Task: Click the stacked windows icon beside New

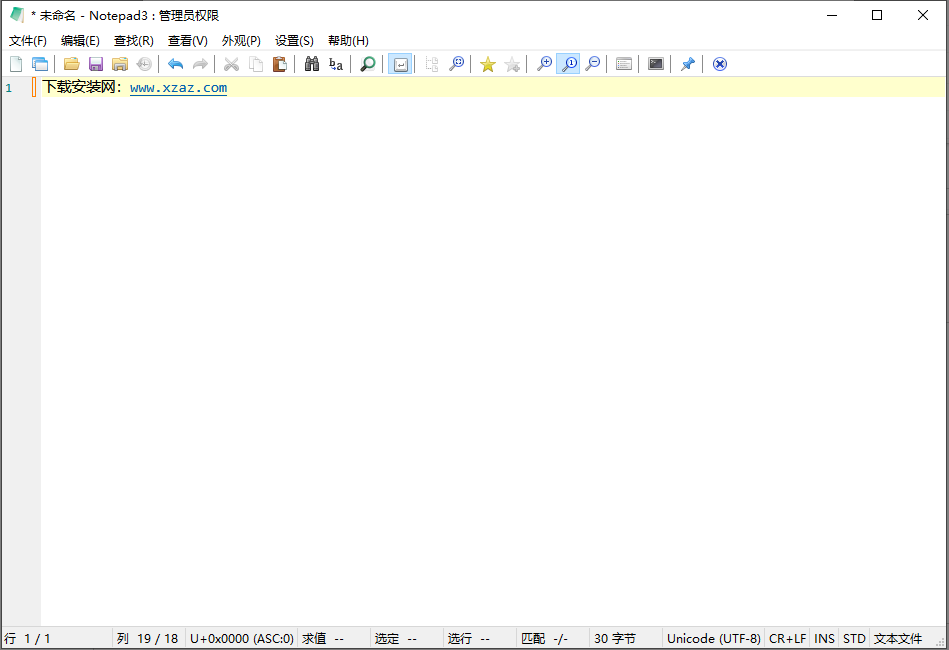Action: (40, 64)
